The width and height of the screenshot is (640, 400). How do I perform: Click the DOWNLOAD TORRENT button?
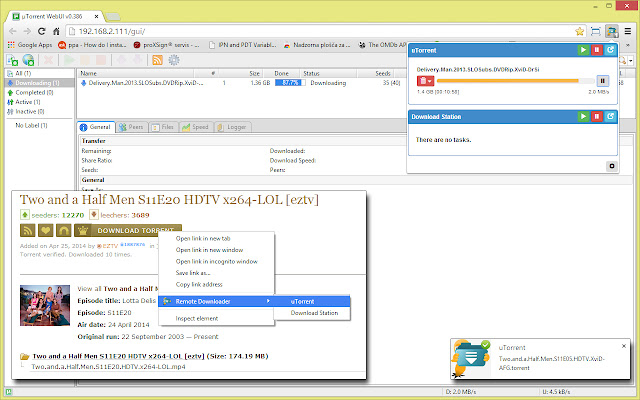pyautogui.click(x=128, y=231)
